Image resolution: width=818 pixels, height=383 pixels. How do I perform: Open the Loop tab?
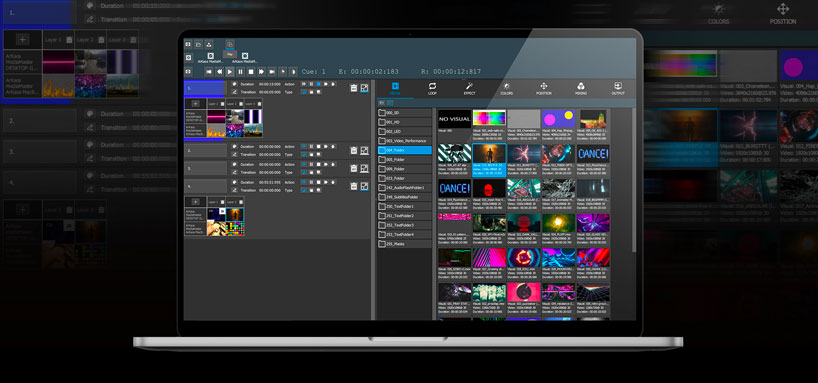click(x=432, y=88)
